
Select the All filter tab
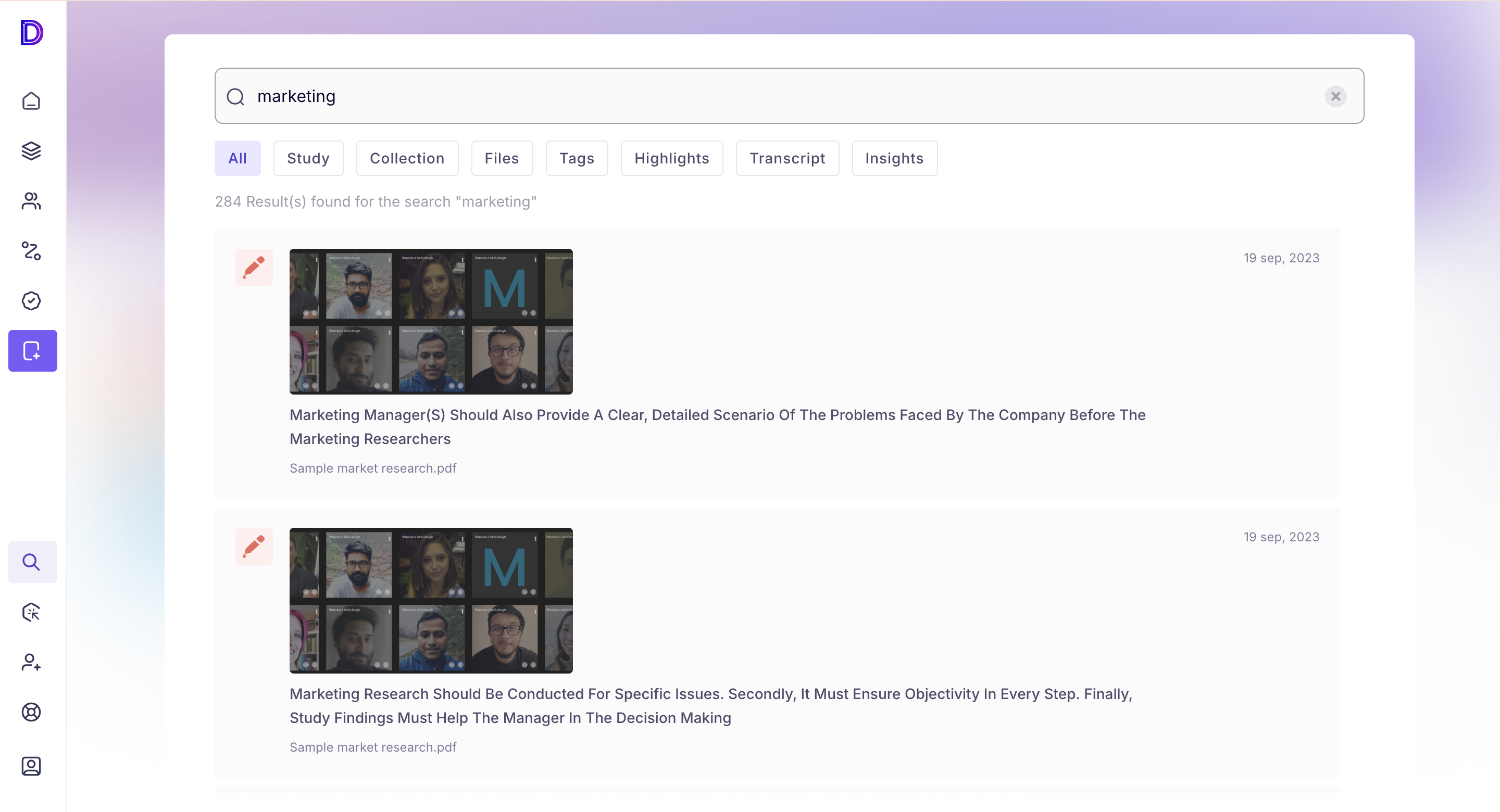pyautogui.click(x=238, y=158)
